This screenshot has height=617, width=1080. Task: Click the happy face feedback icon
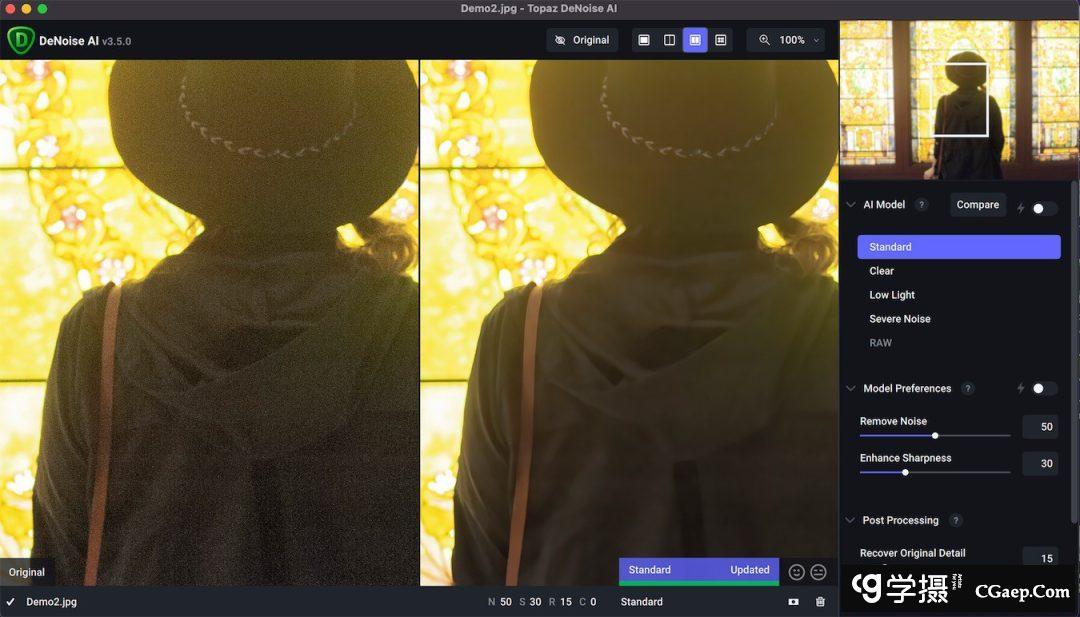coord(797,572)
